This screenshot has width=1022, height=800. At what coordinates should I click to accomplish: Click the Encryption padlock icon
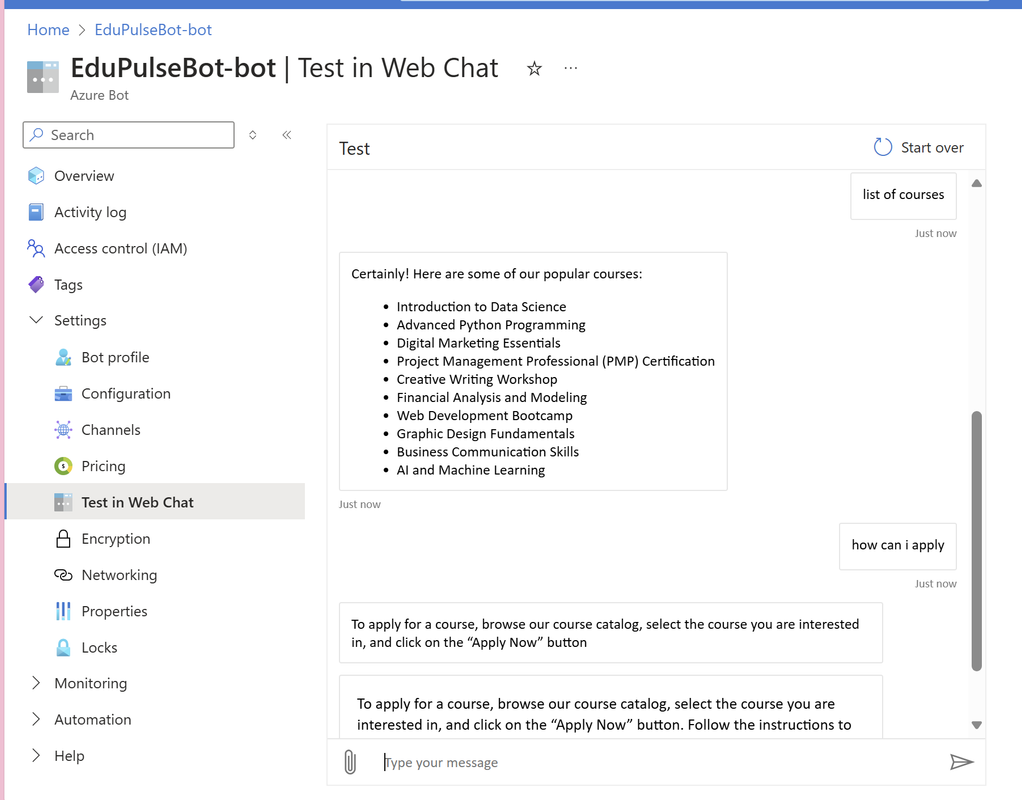(x=63, y=539)
